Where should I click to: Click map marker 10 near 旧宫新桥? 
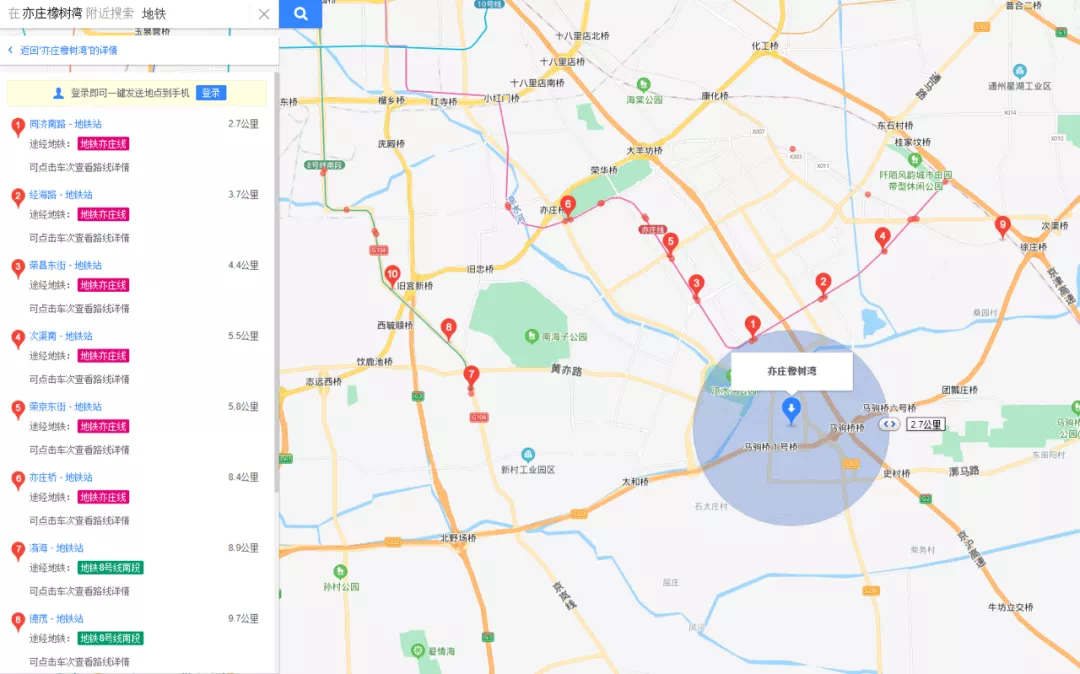[x=392, y=274]
